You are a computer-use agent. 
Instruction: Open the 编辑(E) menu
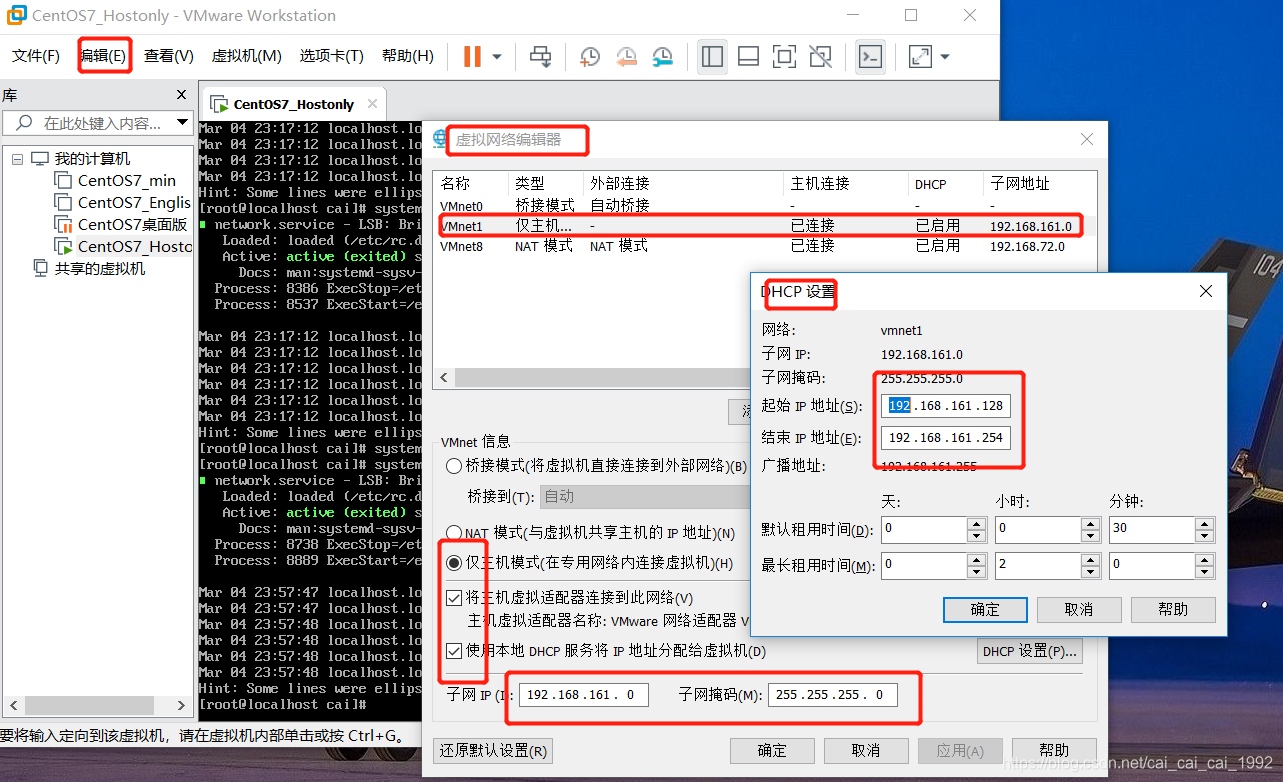point(104,56)
